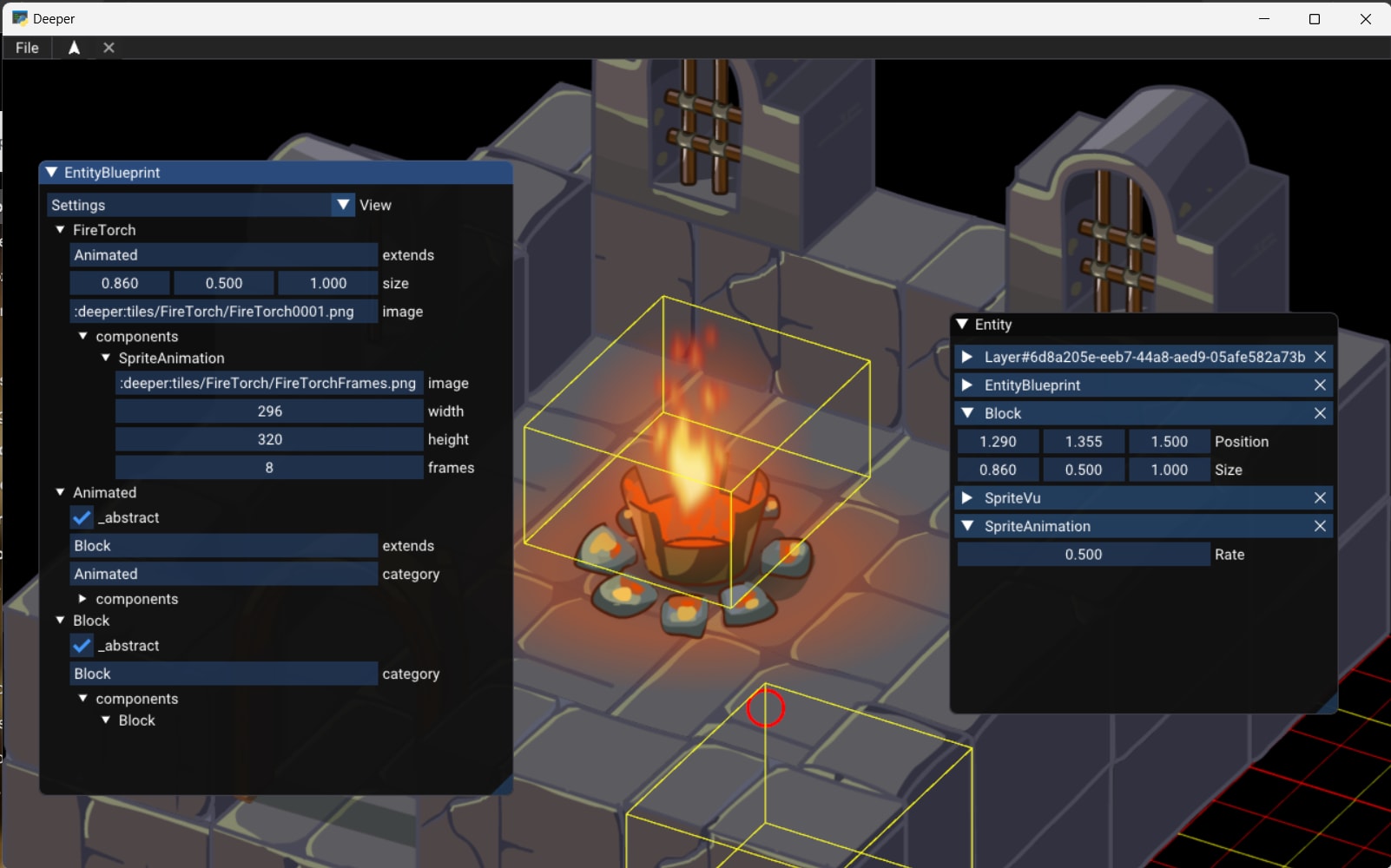Remove the Layer component with its X icon
1391x868 pixels.
tap(1321, 357)
